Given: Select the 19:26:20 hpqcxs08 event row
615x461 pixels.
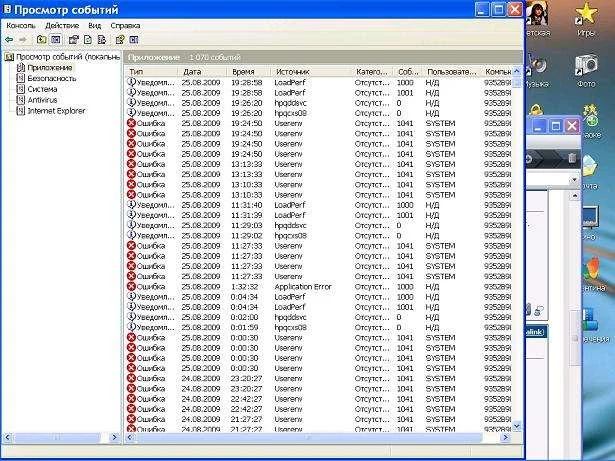Looking at the screenshot, I should pyautogui.click(x=319, y=113).
